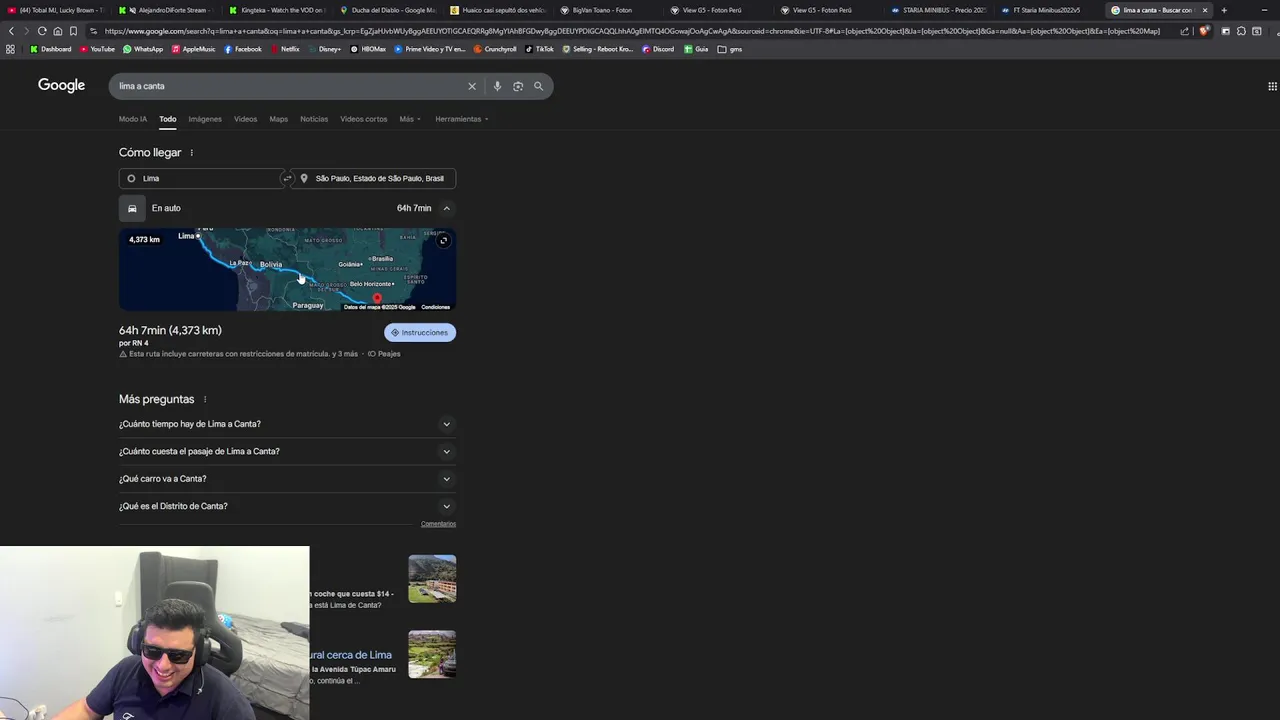Image resolution: width=1280 pixels, height=720 pixels.
Task: Click the magnifier search icon
Action: [x=538, y=86]
